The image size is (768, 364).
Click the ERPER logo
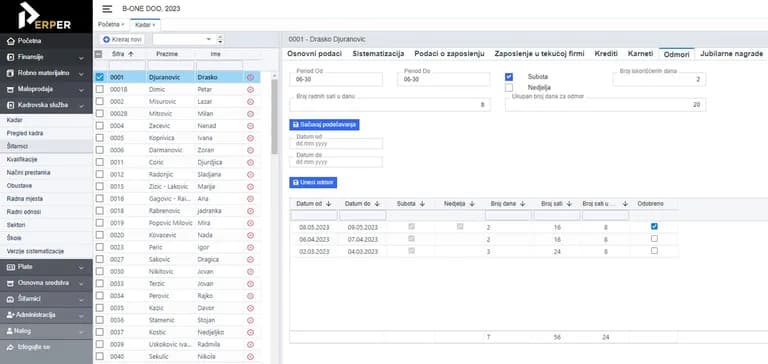click(45, 17)
